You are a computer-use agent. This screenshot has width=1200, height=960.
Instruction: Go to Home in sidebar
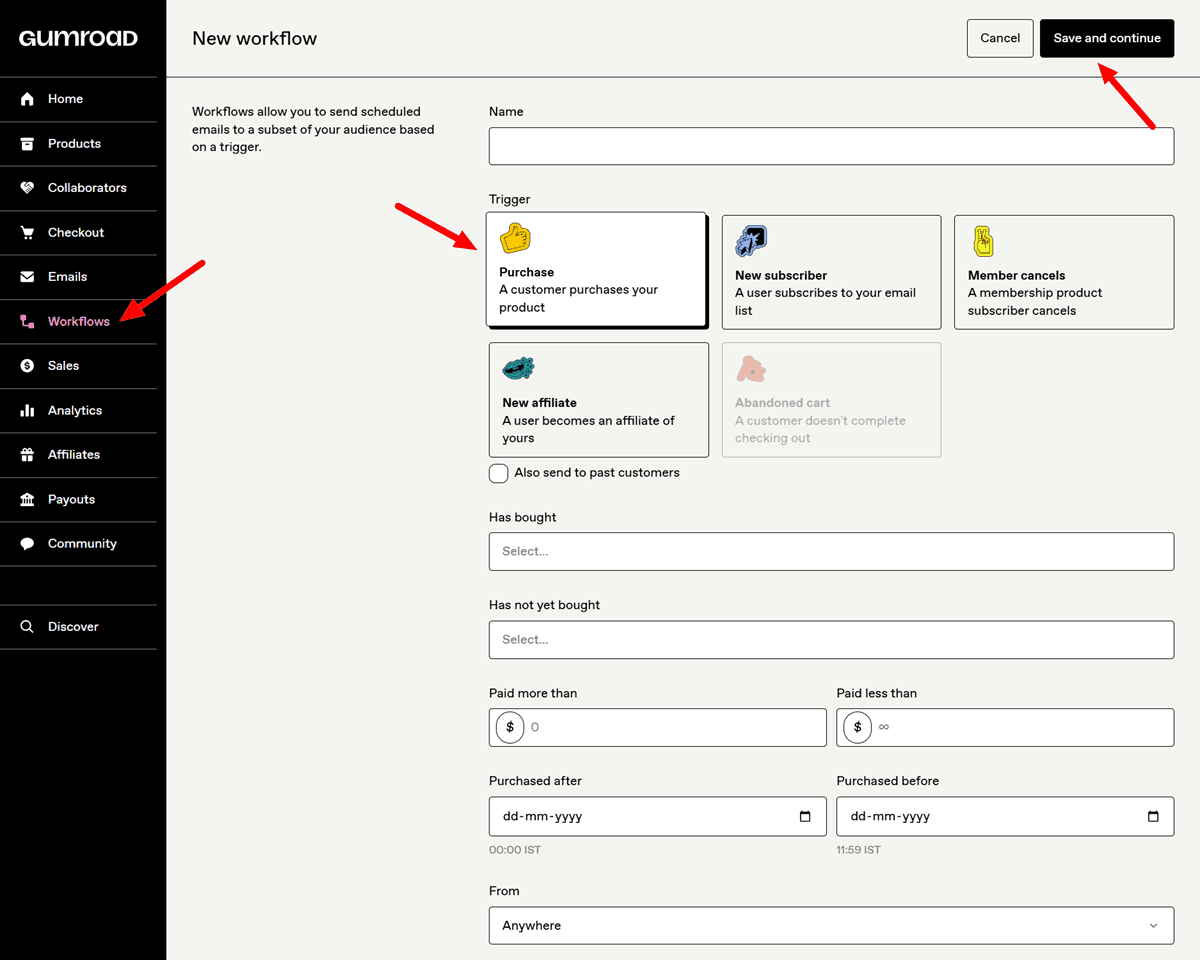pos(78,99)
